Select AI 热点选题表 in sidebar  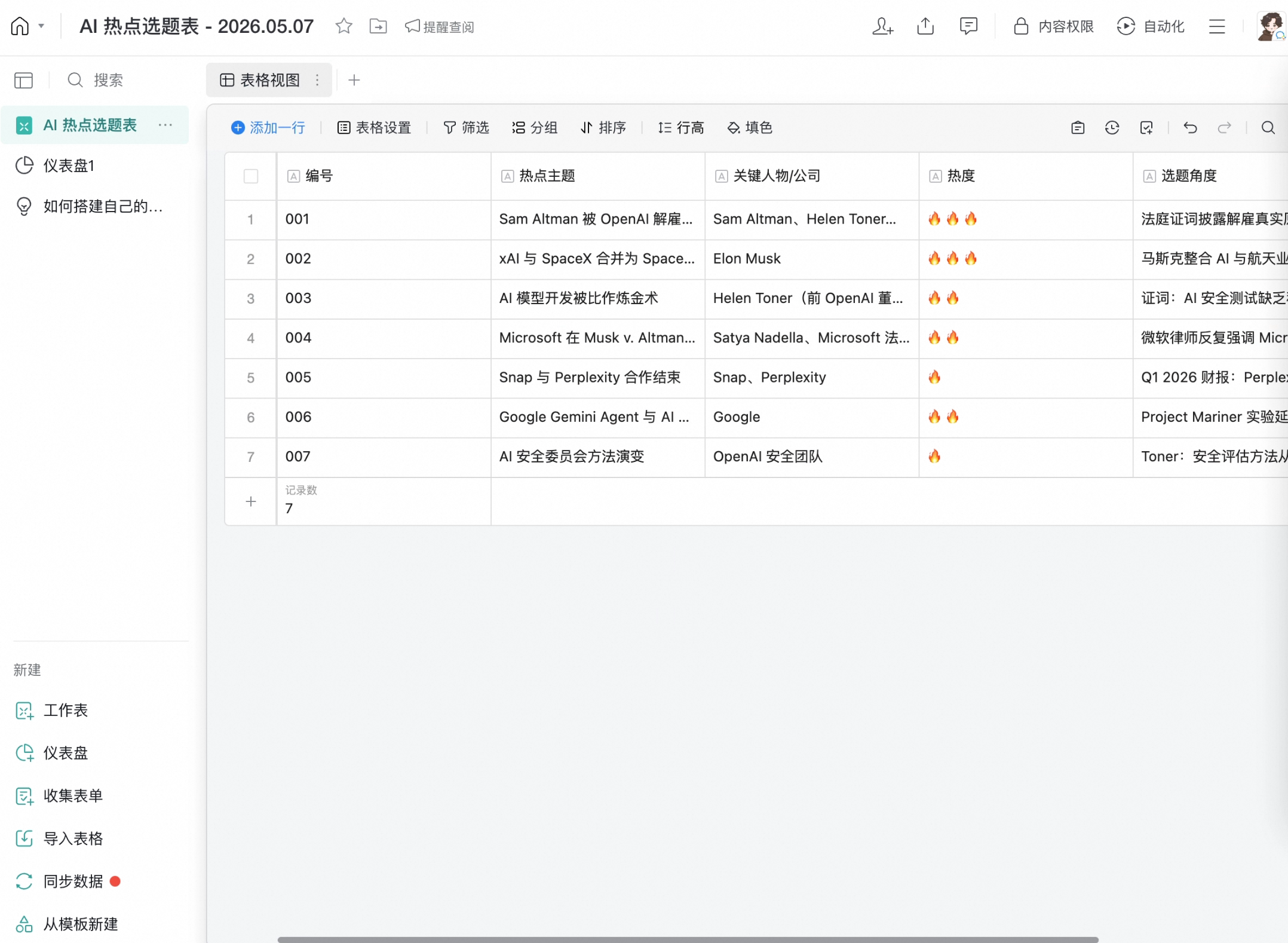tap(95, 125)
